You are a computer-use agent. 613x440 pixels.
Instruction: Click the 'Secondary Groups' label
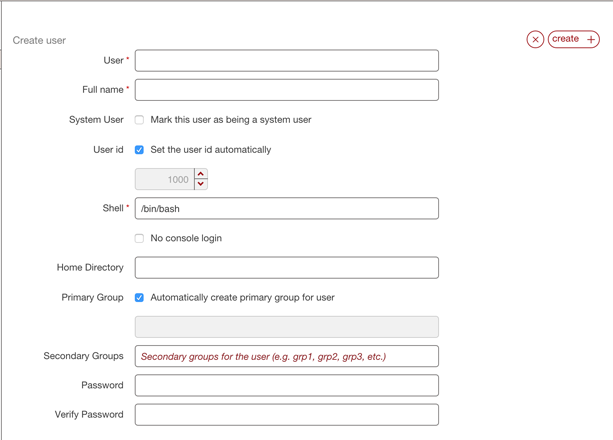click(x=83, y=356)
